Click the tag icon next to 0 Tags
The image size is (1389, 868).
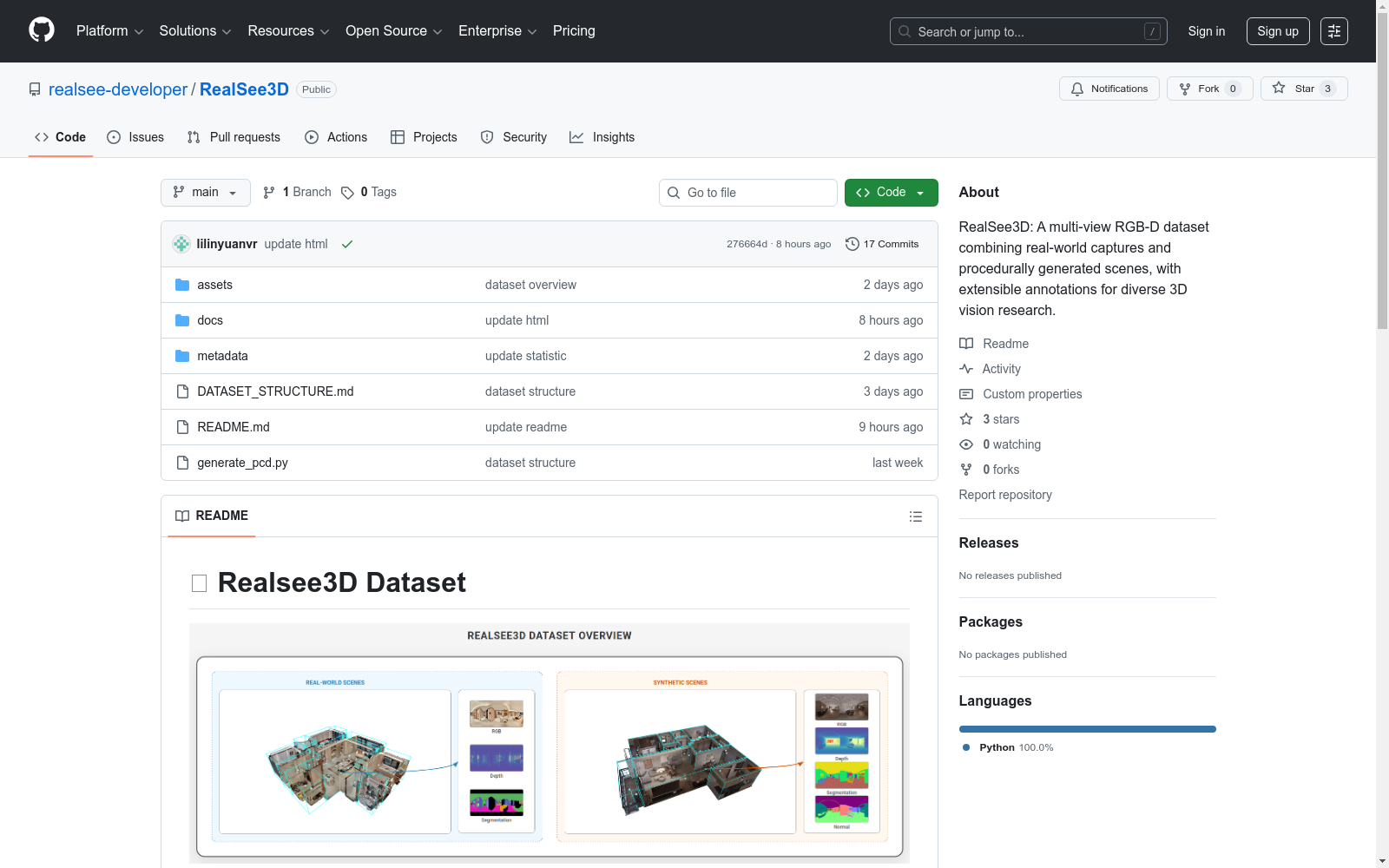click(347, 193)
